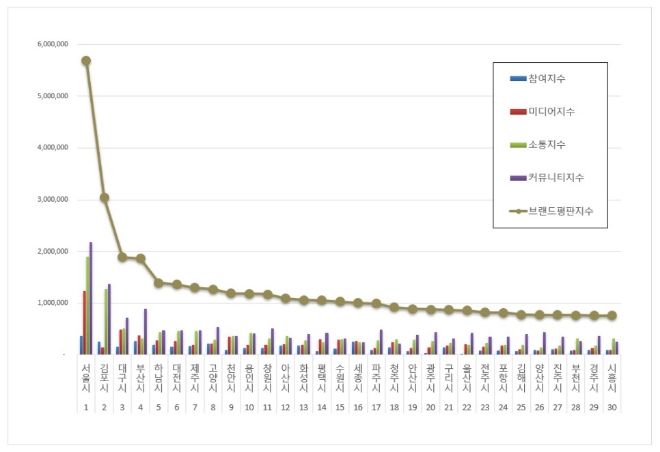Click the 시흥시 x-axis category label
The image size is (660, 452).
[612, 381]
